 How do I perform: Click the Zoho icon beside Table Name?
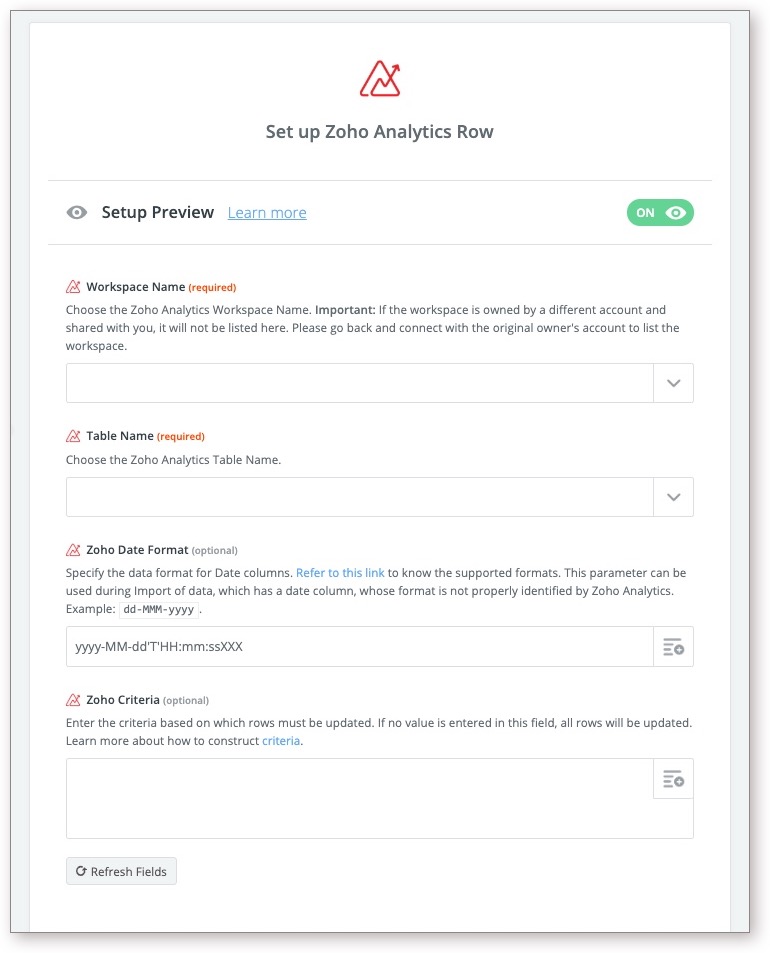(x=73, y=436)
